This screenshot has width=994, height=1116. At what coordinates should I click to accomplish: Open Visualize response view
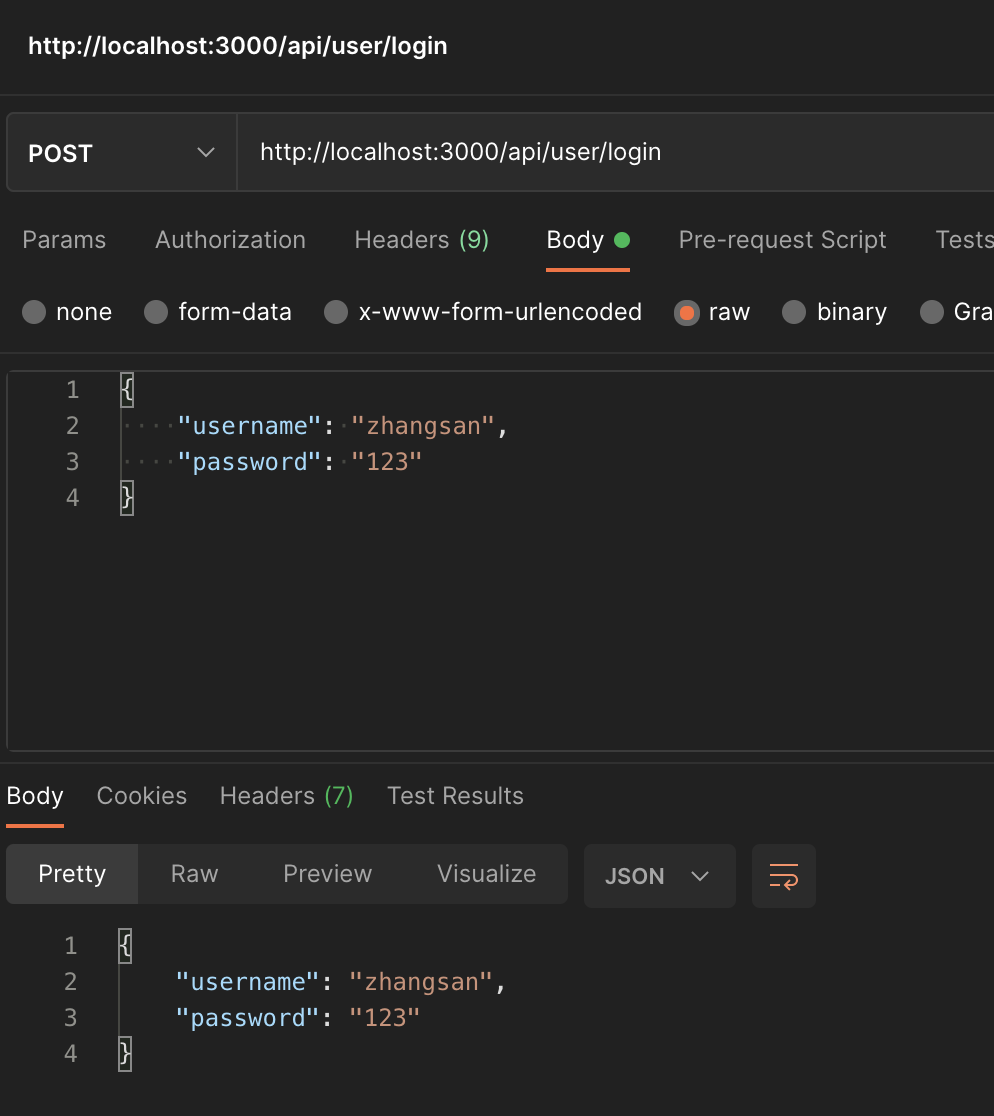(x=486, y=874)
